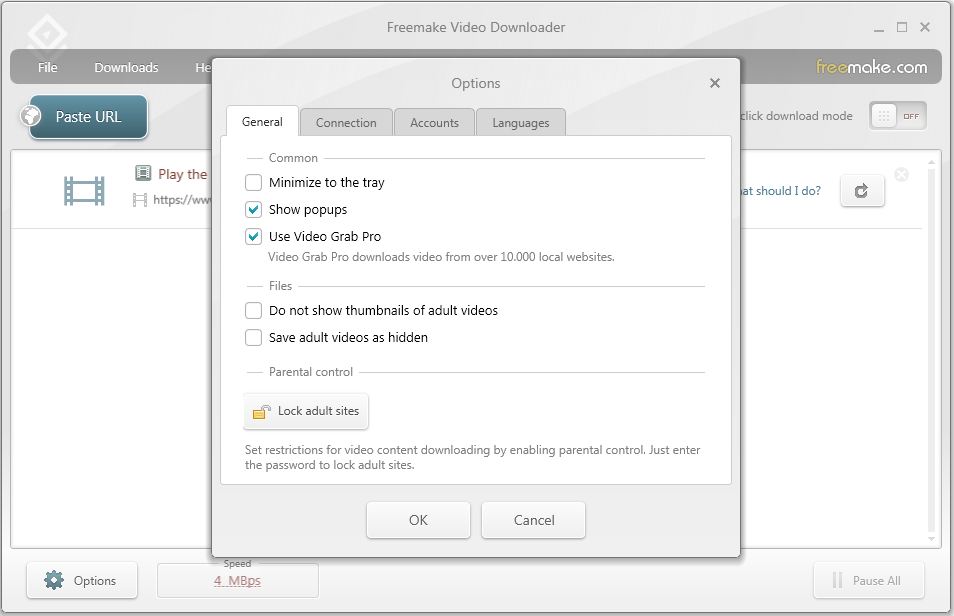Click the 'Video Grab Pro downloads video' description

click(441, 257)
